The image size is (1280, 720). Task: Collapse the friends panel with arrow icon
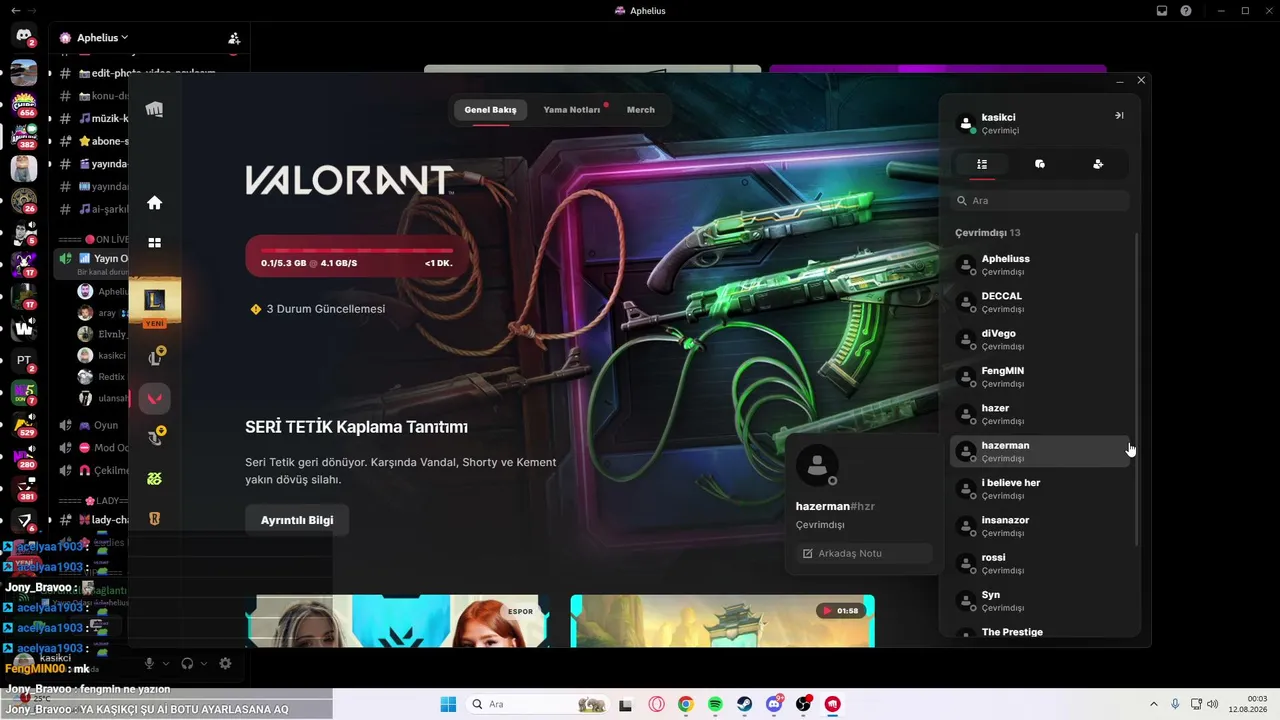[1119, 116]
